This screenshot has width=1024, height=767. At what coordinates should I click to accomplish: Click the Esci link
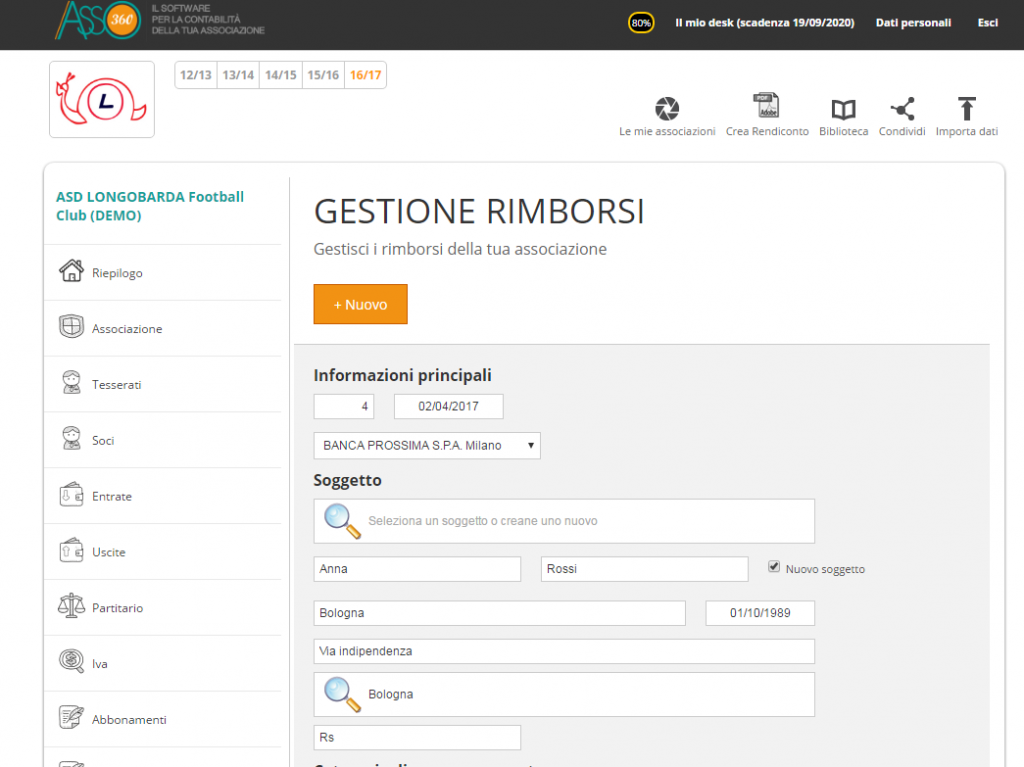click(x=987, y=23)
